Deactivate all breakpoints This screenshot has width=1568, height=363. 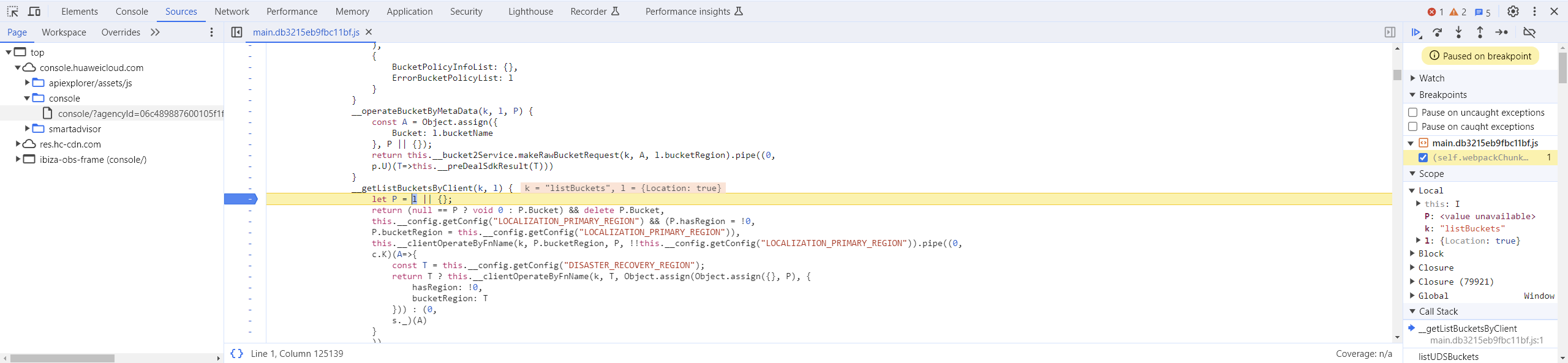(x=1529, y=32)
